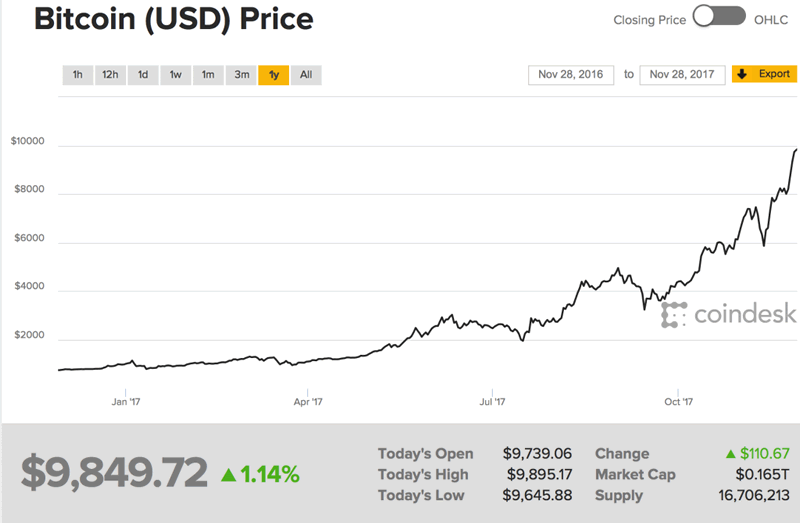Select the 1h time range
This screenshot has height=523, width=800.
[77, 75]
